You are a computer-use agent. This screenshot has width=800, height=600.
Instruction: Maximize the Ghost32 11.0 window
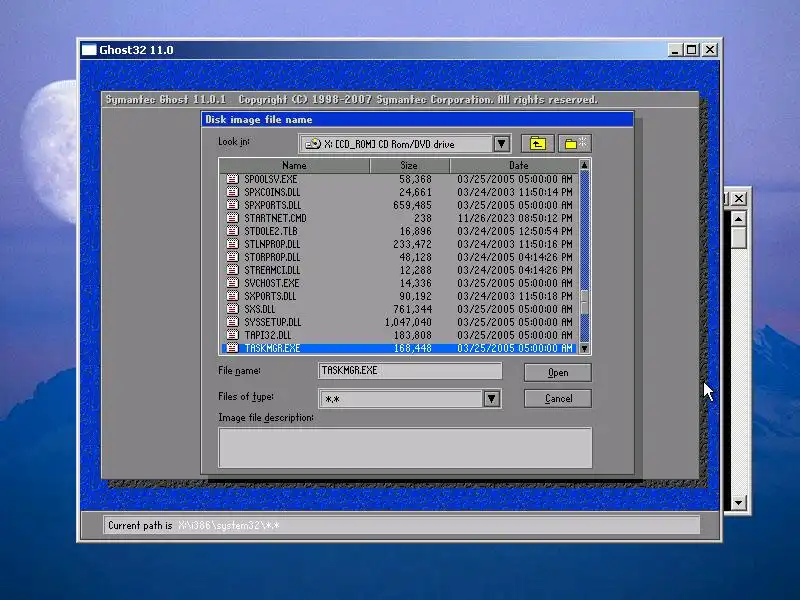pos(691,49)
